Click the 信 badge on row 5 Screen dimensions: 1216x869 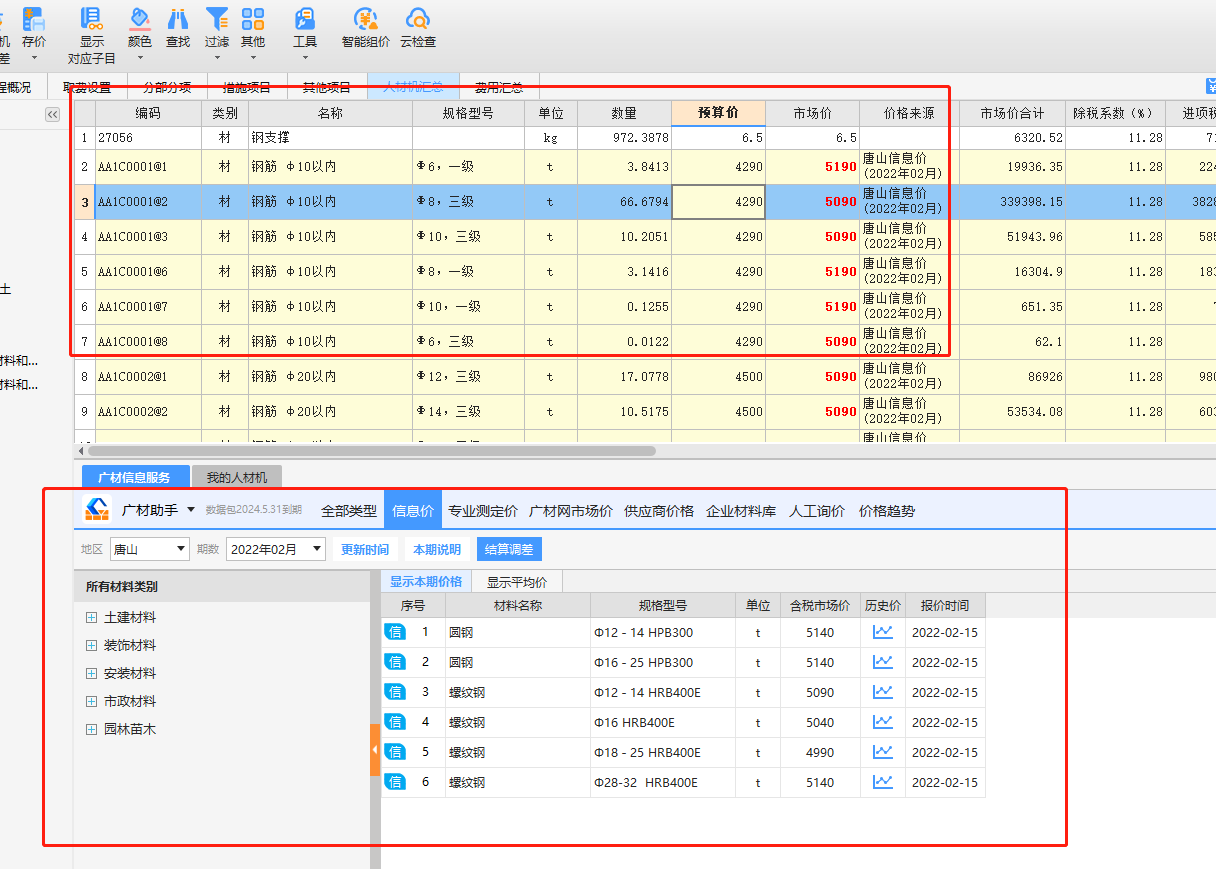pos(395,752)
